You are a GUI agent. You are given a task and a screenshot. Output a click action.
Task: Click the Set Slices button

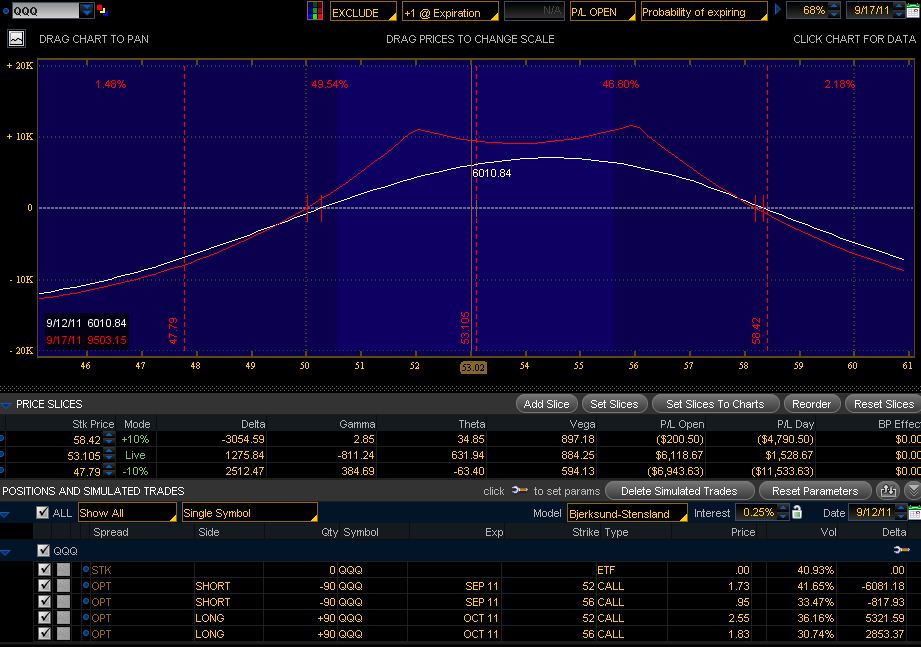[614, 404]
